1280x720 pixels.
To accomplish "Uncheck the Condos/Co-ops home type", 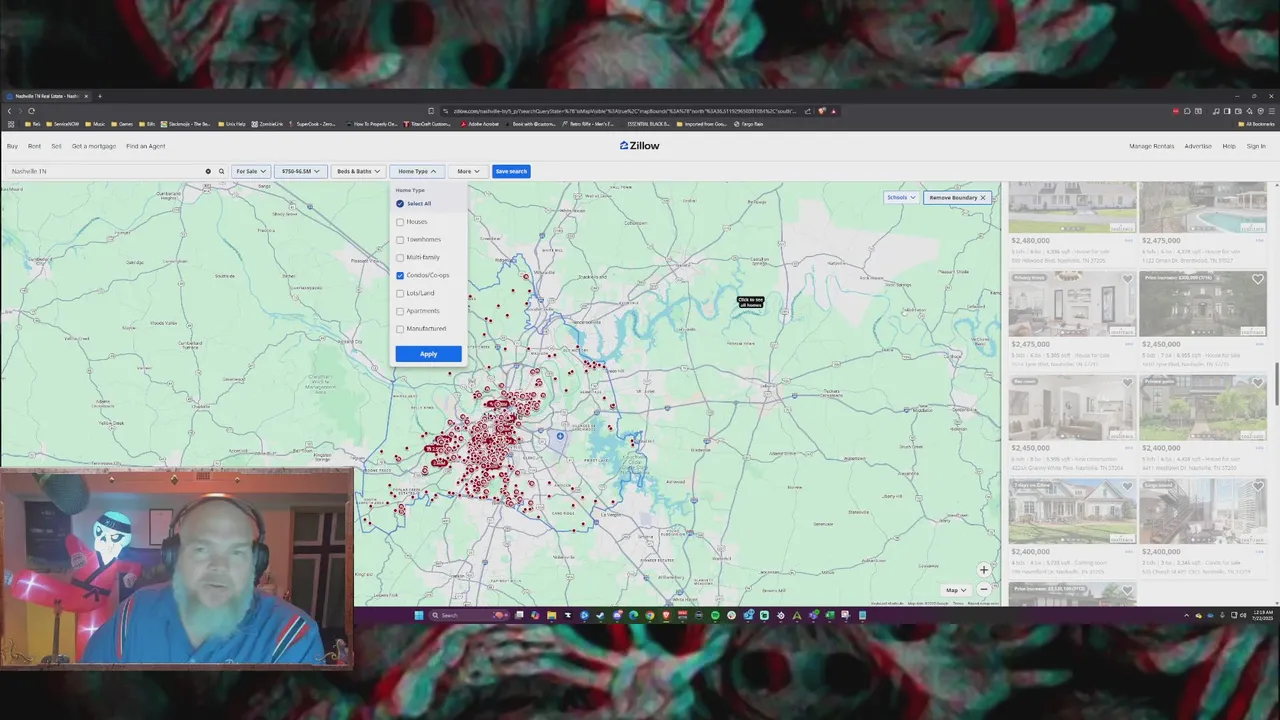I will [x=400, y=275].
